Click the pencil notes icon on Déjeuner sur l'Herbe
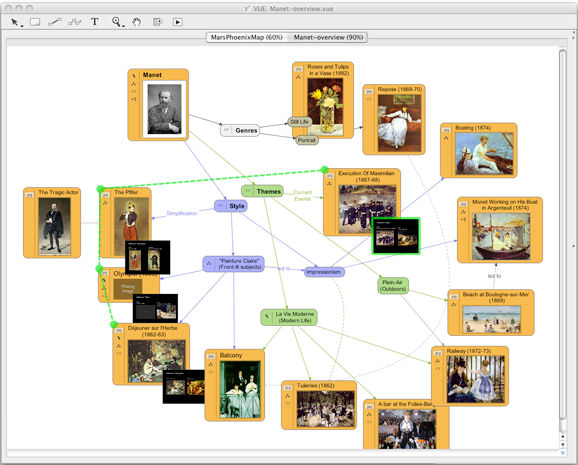Screen dimensions: 578x465 click(119, 338)
